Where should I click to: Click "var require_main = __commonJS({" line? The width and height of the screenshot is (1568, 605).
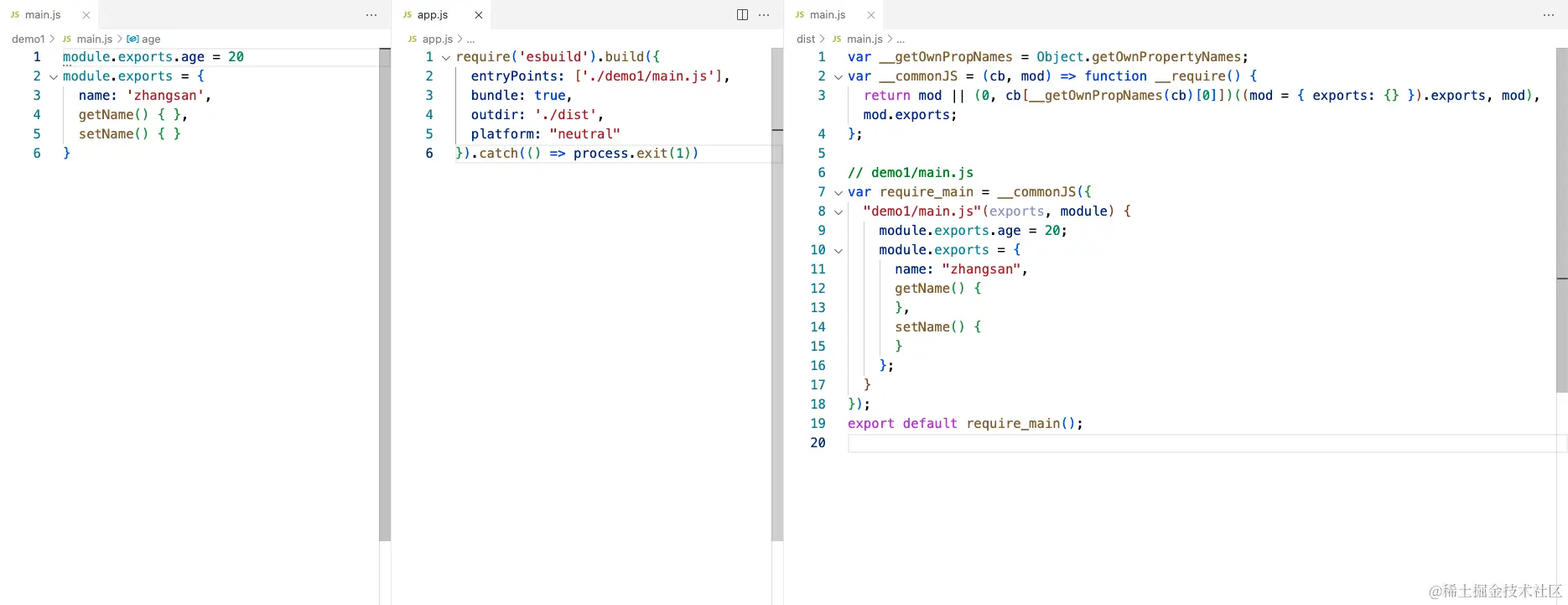(969, 192)
